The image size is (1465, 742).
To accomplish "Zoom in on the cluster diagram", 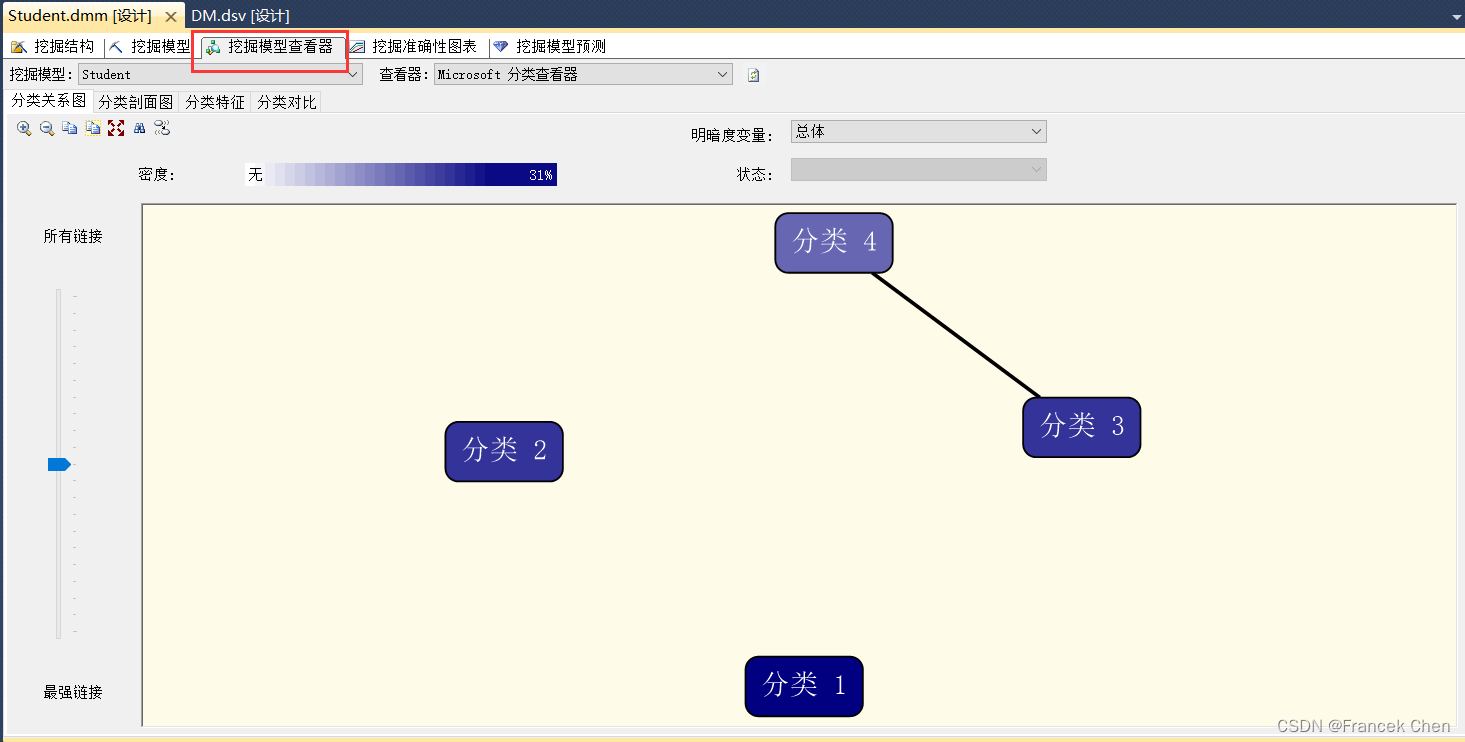I will point(24,128).
